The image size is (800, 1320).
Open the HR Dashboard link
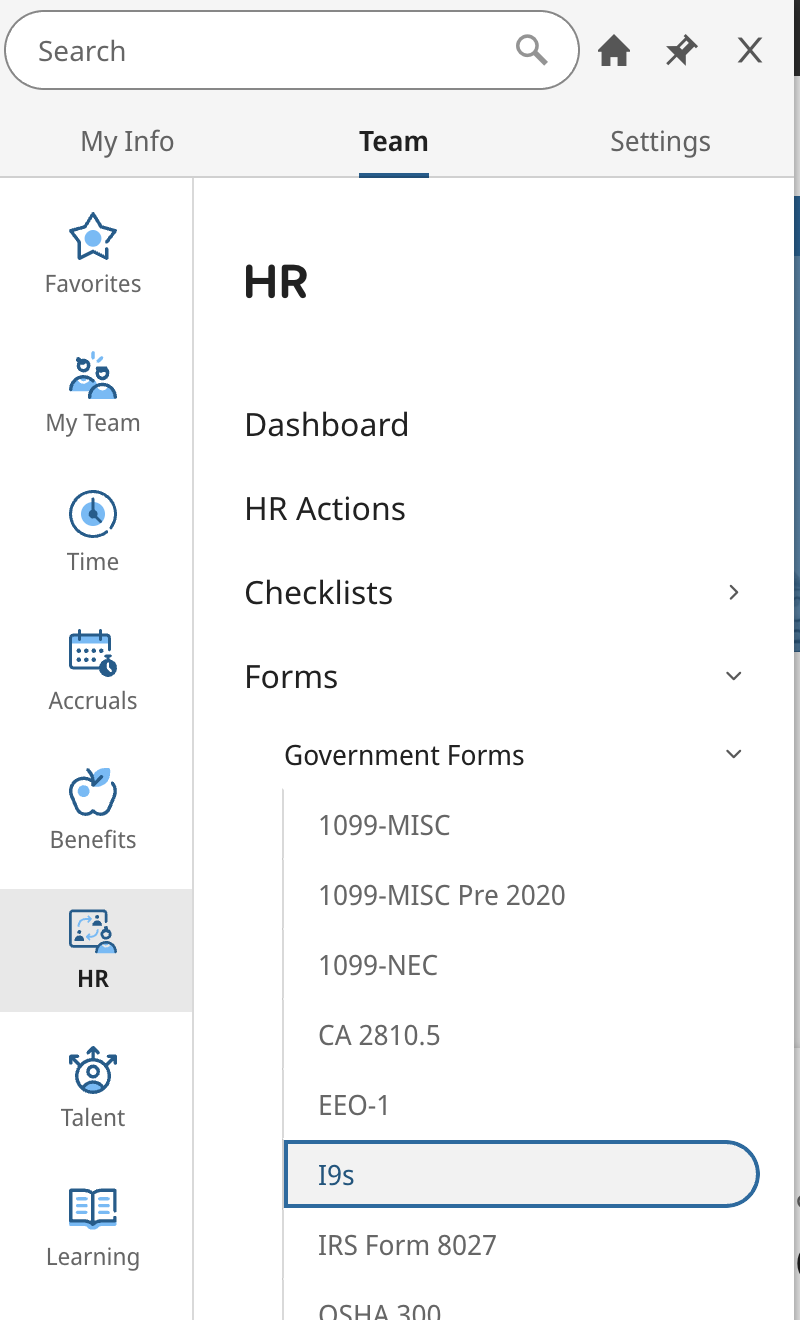click(x=326, y=424)
